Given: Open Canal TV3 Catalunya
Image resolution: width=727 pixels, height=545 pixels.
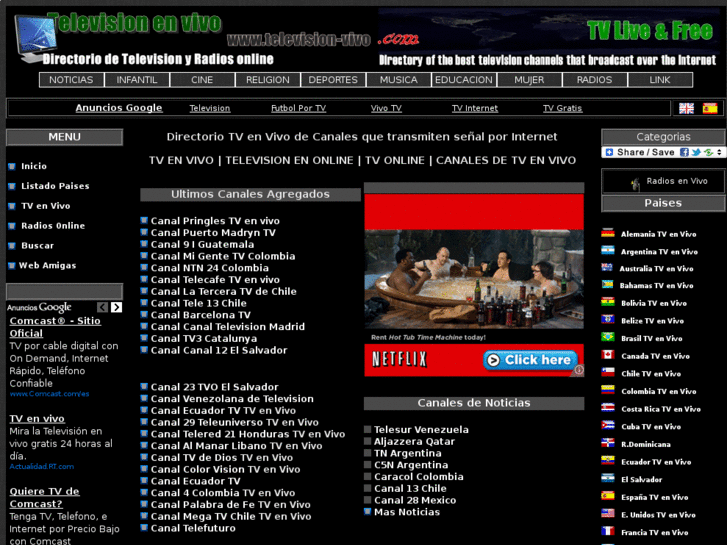Looking at the screenshot, I should [x=204, y=339].
